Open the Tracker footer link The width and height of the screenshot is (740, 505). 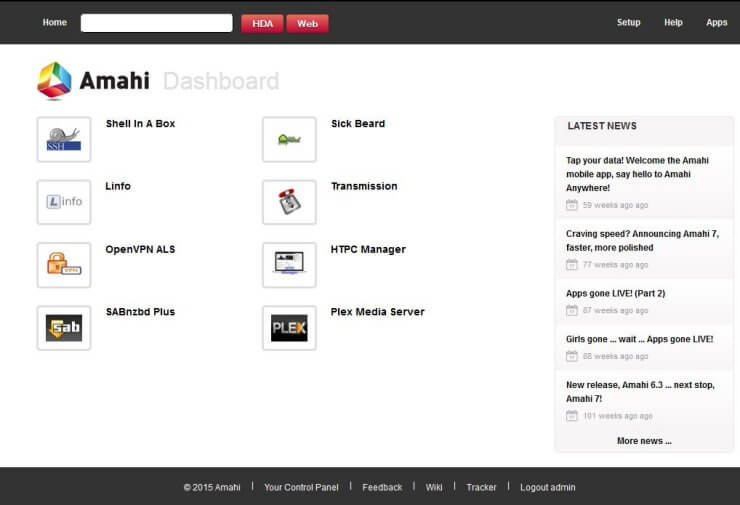pyautogui.click(x=481, y=487)
